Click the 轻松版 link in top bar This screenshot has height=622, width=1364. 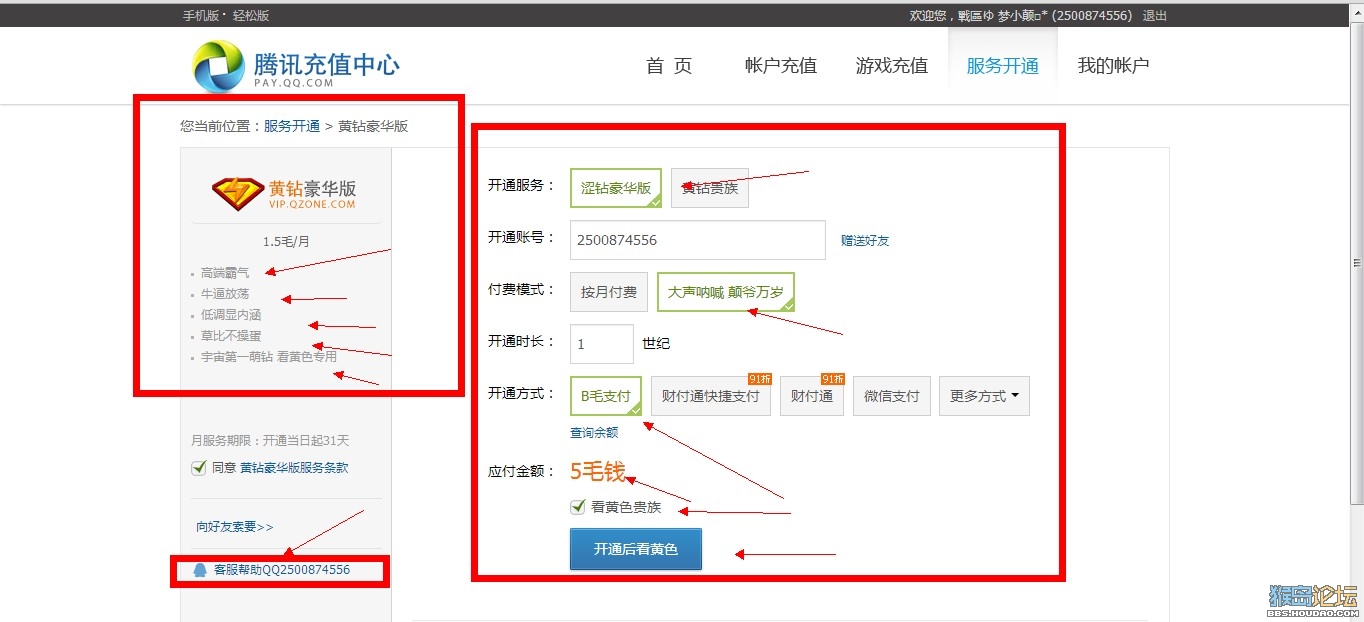[251, 16]
